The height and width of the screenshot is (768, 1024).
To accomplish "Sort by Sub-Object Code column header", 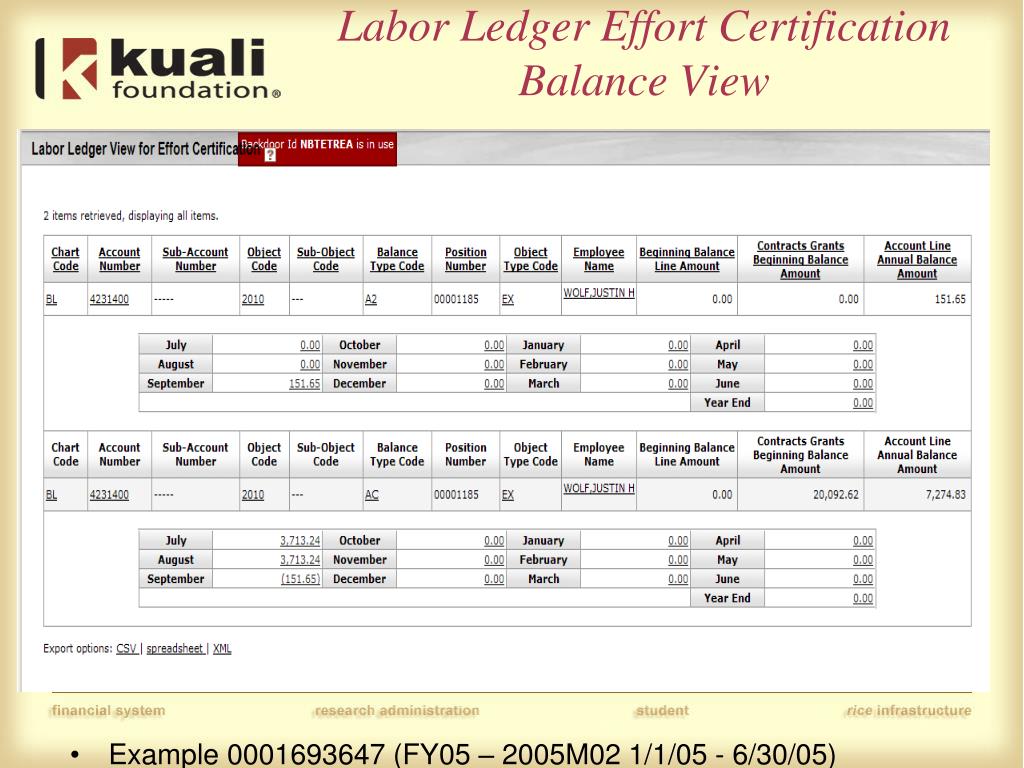I will click(x=325, y=259).
